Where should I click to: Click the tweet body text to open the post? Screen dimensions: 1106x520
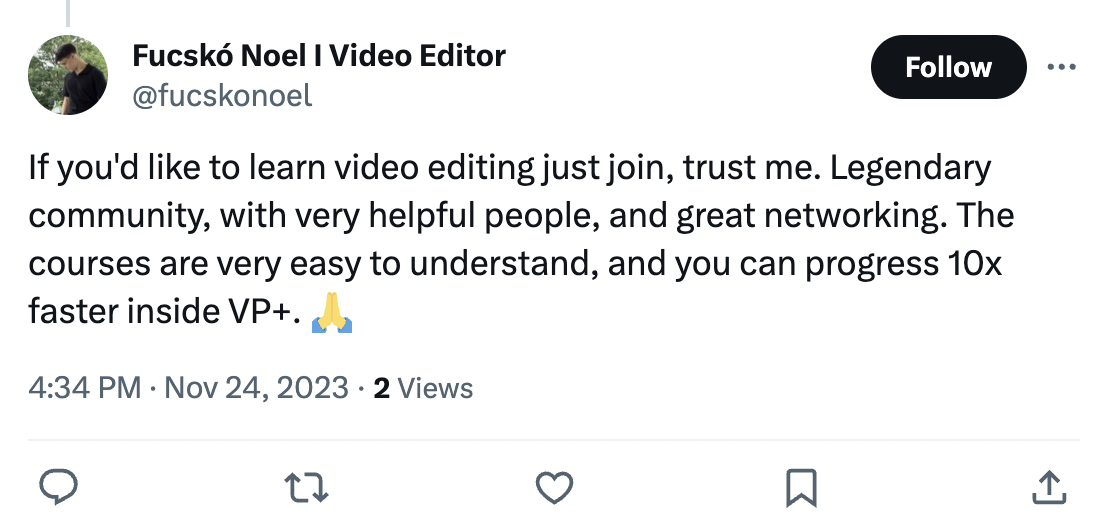(500, 240)
